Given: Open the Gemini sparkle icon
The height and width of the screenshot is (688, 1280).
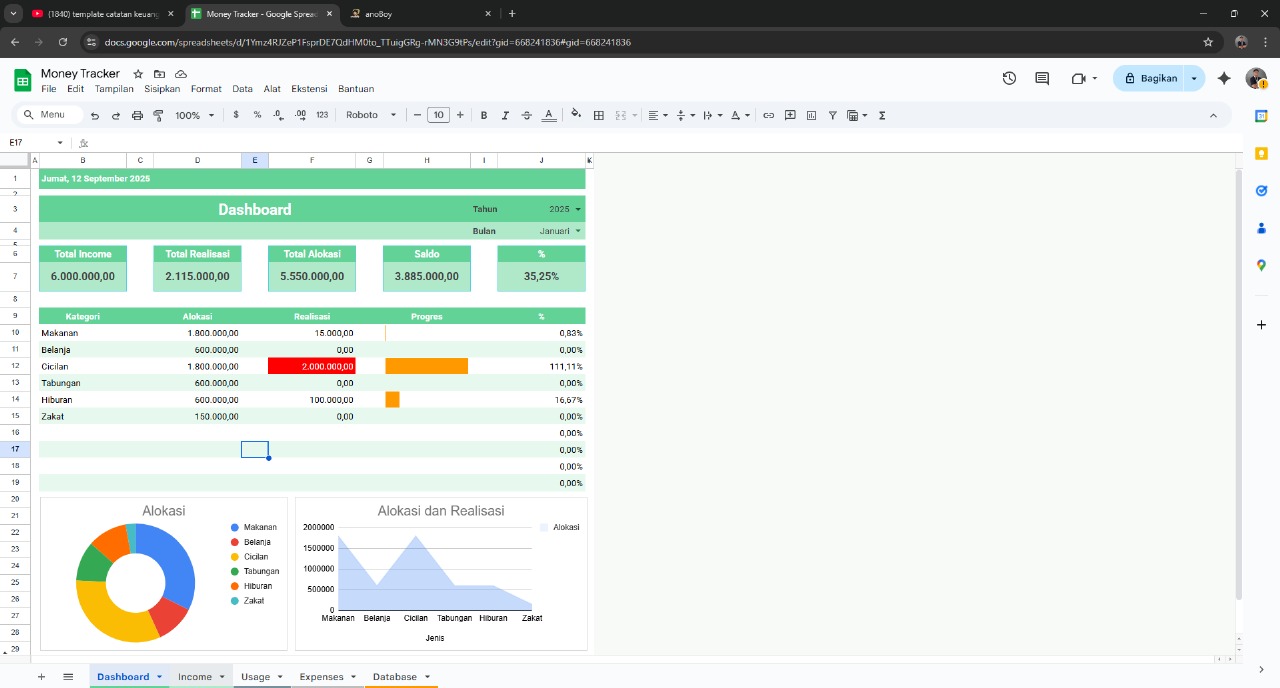Looking at the screenshot, I should 1224,78.
